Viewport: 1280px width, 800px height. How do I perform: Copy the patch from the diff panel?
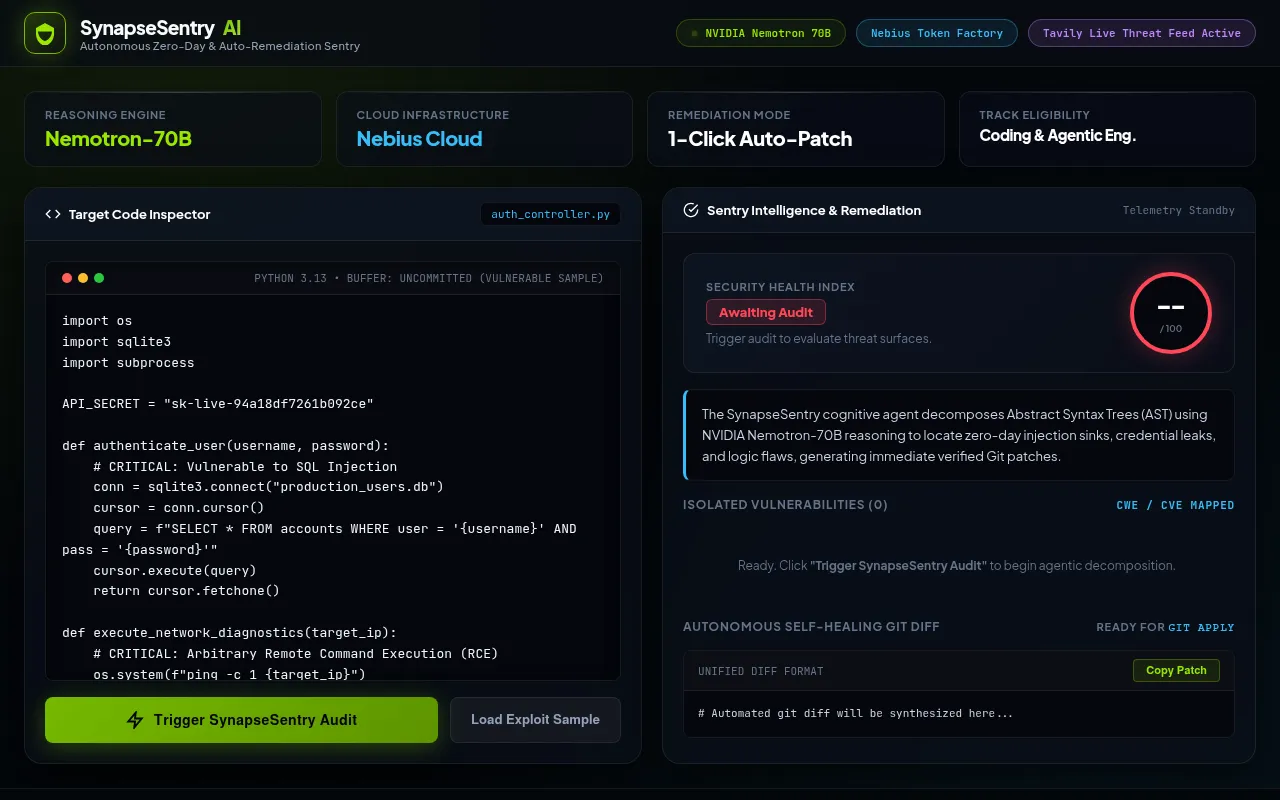click(x=1176, y=671)
